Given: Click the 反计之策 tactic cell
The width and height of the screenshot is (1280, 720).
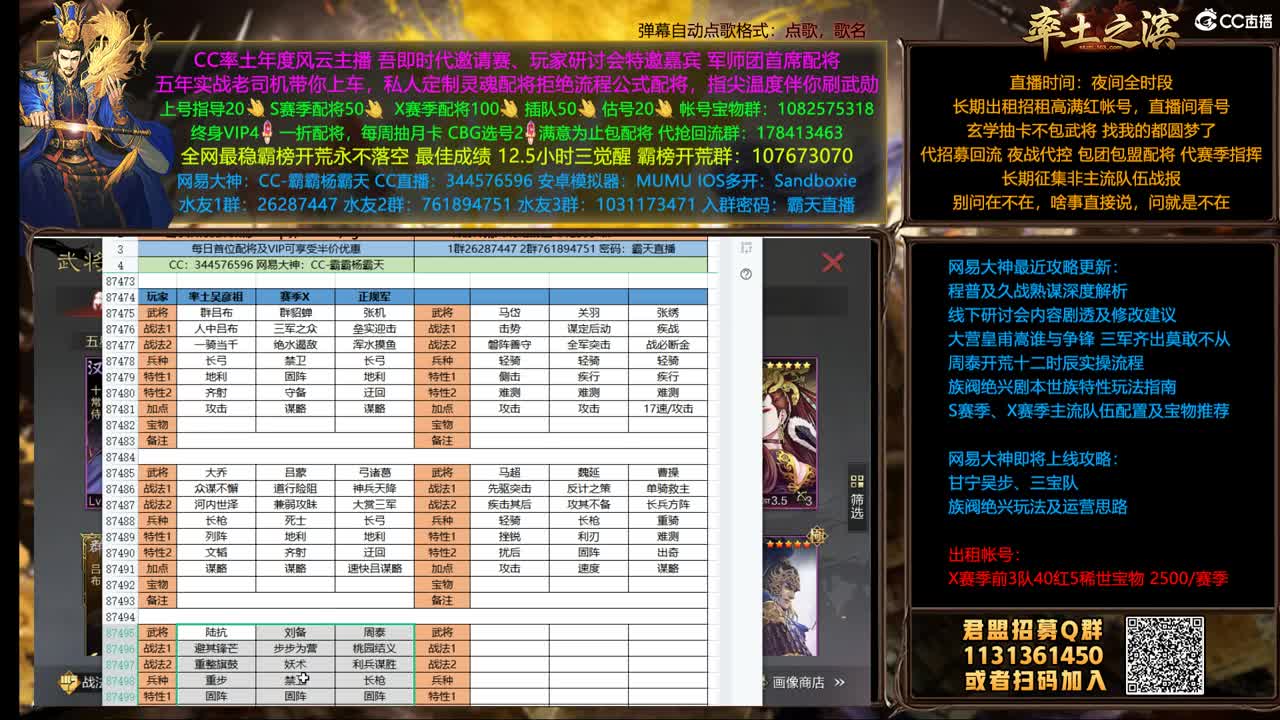Looking at the screenshot, I should 589,489.
